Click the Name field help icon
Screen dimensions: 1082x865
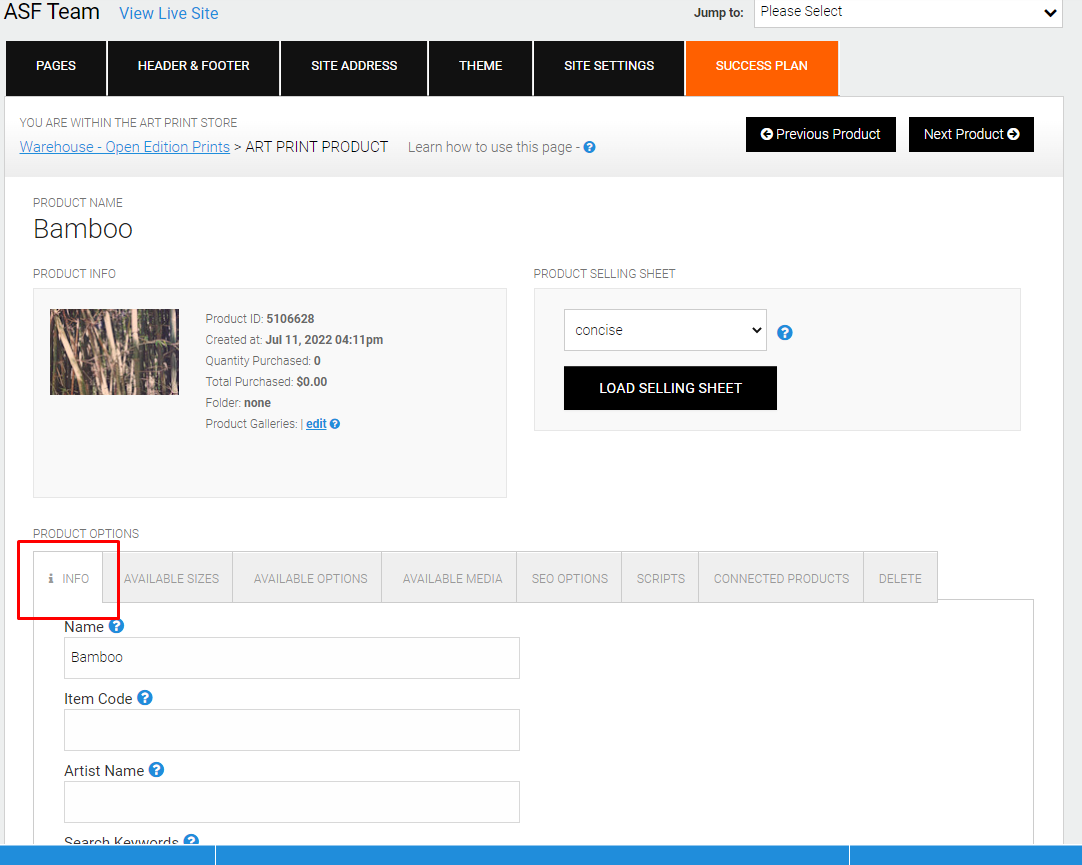click(116, 626)
